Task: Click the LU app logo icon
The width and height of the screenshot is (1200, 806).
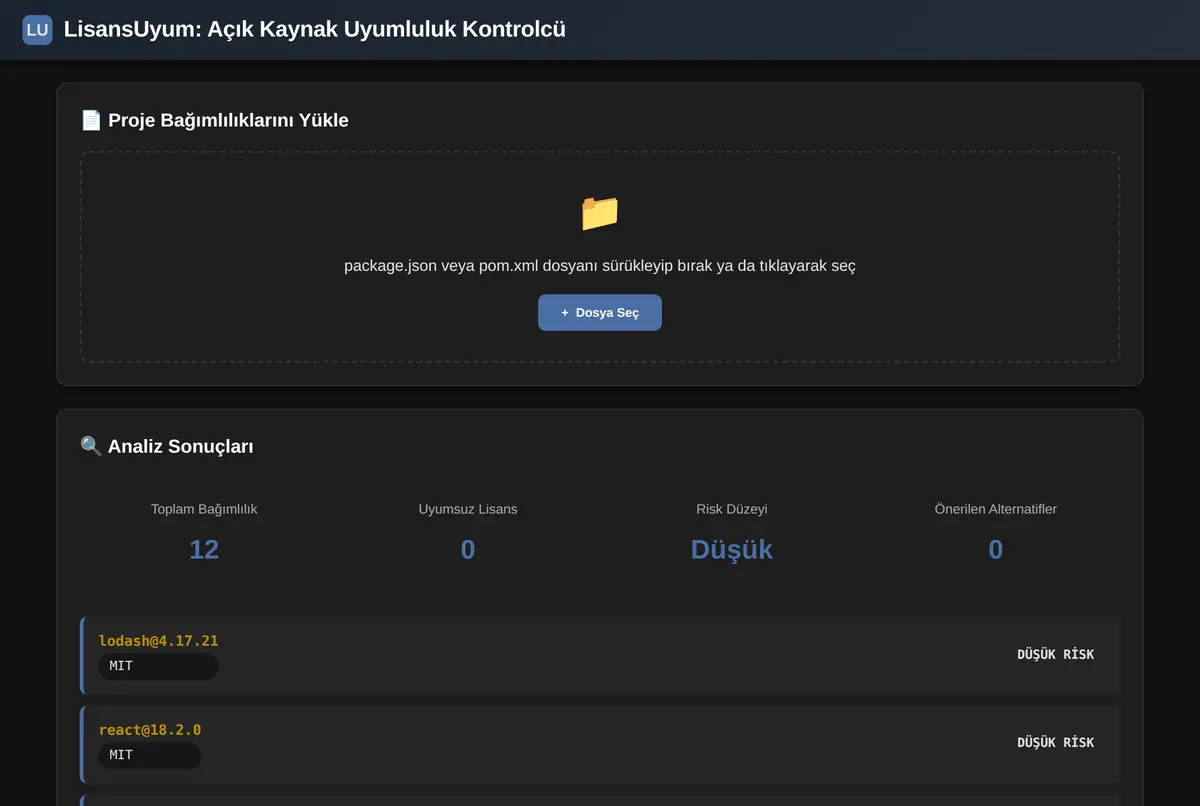Action: point(37,30)
